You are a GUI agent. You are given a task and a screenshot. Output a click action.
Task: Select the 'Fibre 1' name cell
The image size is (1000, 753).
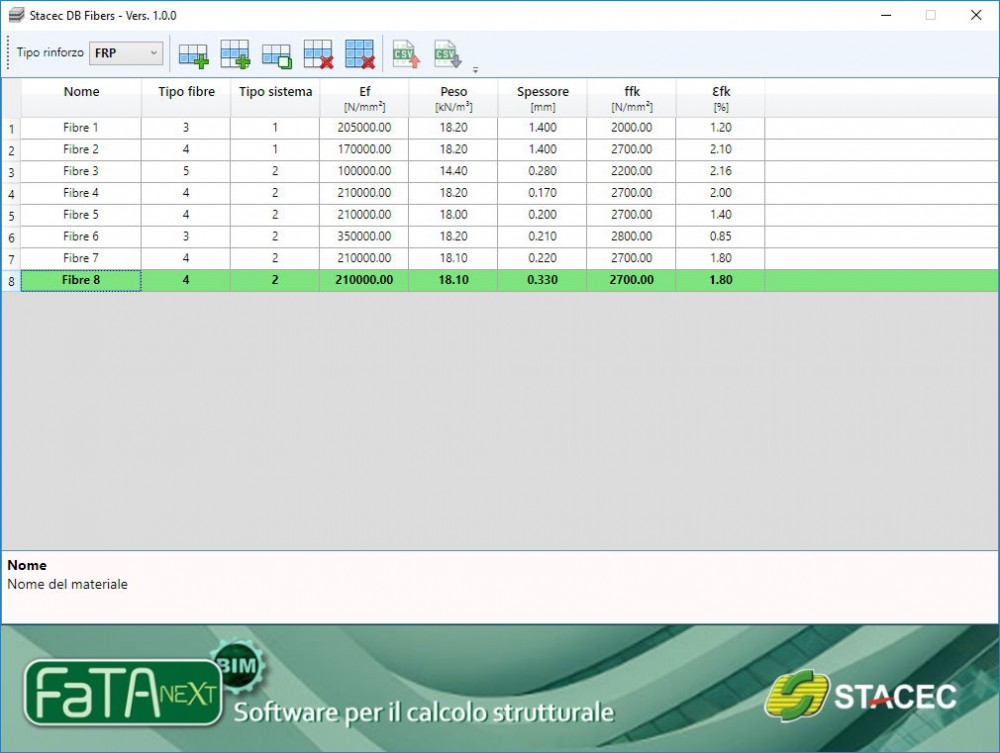point(81,128)
